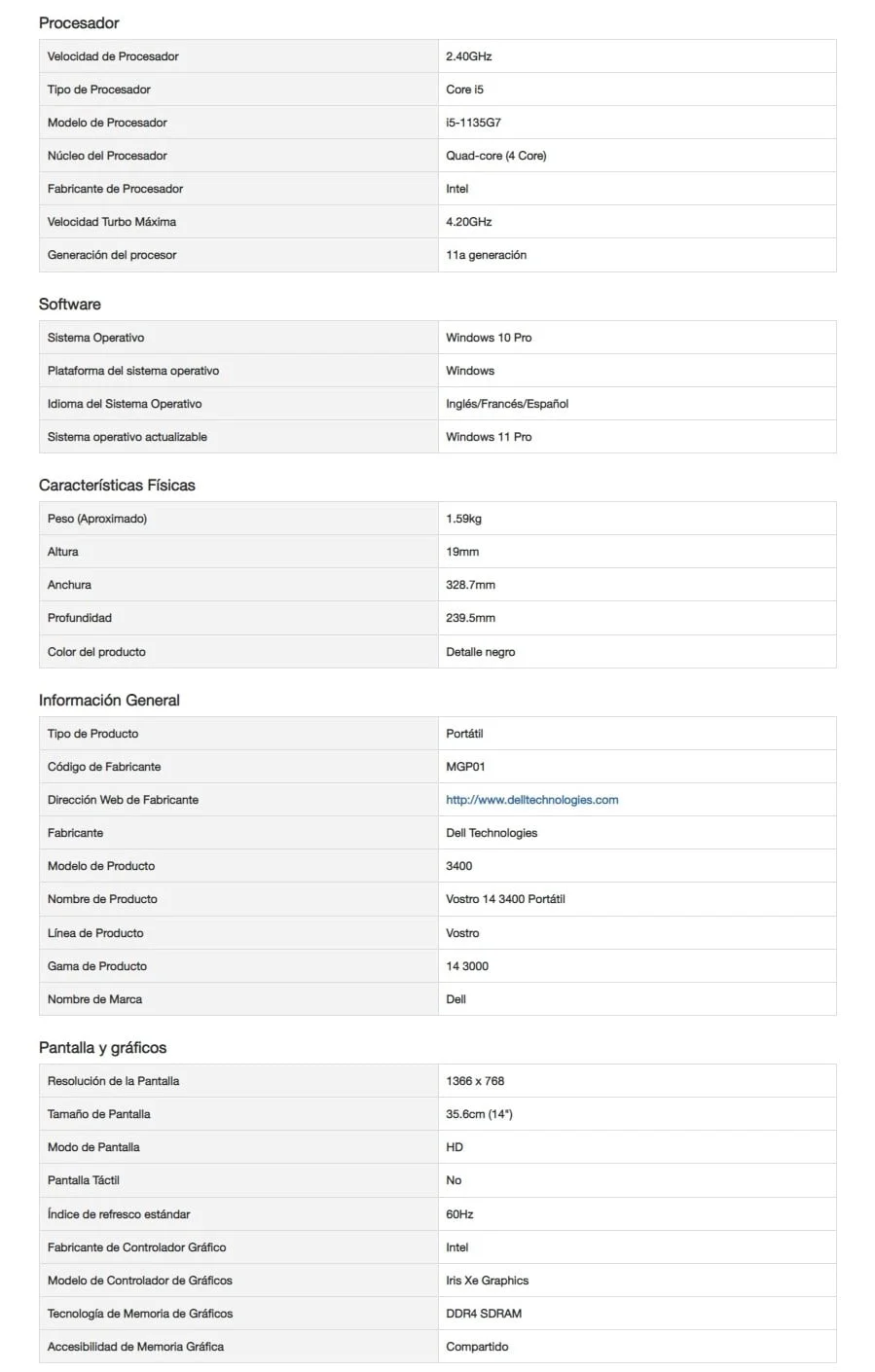
Task: Click the Accesibilidad de Memoria Gráfica label
Action: point(135,1347)
